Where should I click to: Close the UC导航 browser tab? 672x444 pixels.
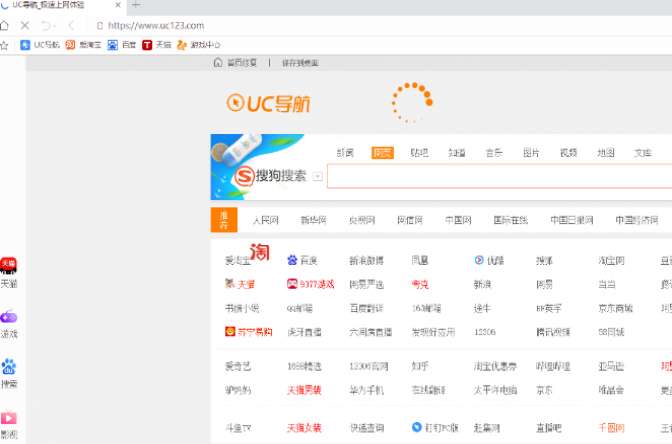coord(118,5)
